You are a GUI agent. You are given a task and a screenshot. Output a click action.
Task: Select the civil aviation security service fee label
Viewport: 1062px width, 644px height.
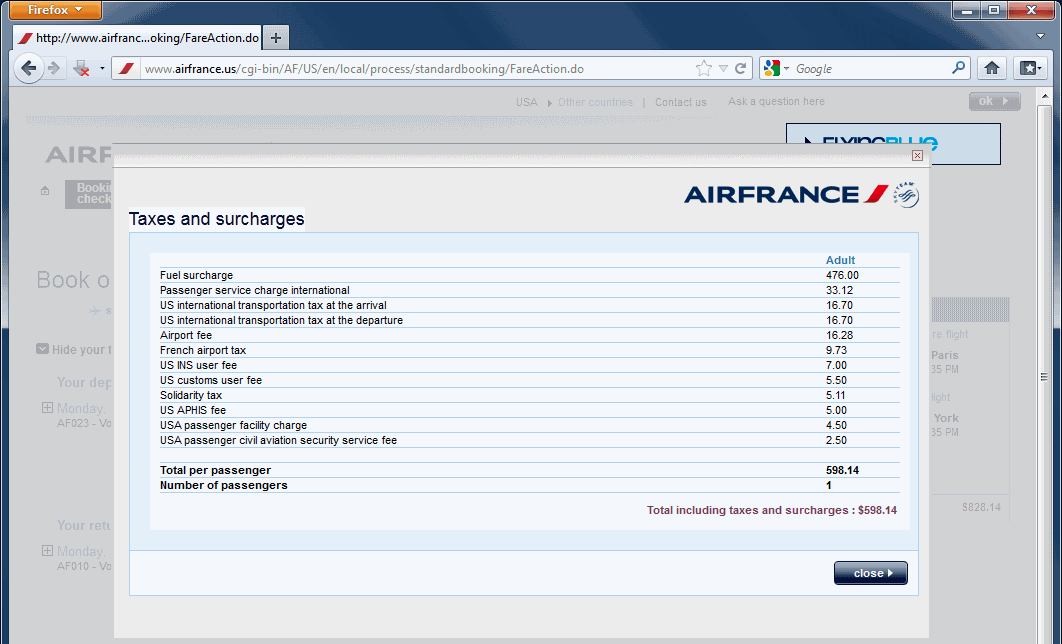tap(278, 440)
